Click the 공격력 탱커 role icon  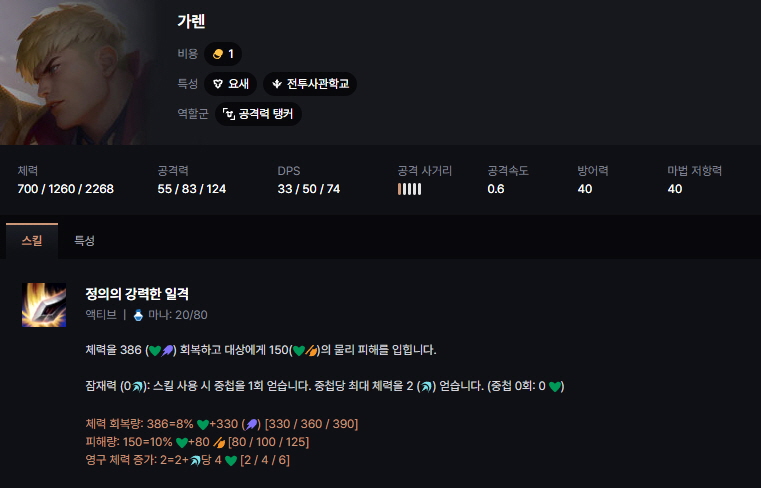(228, 114)
